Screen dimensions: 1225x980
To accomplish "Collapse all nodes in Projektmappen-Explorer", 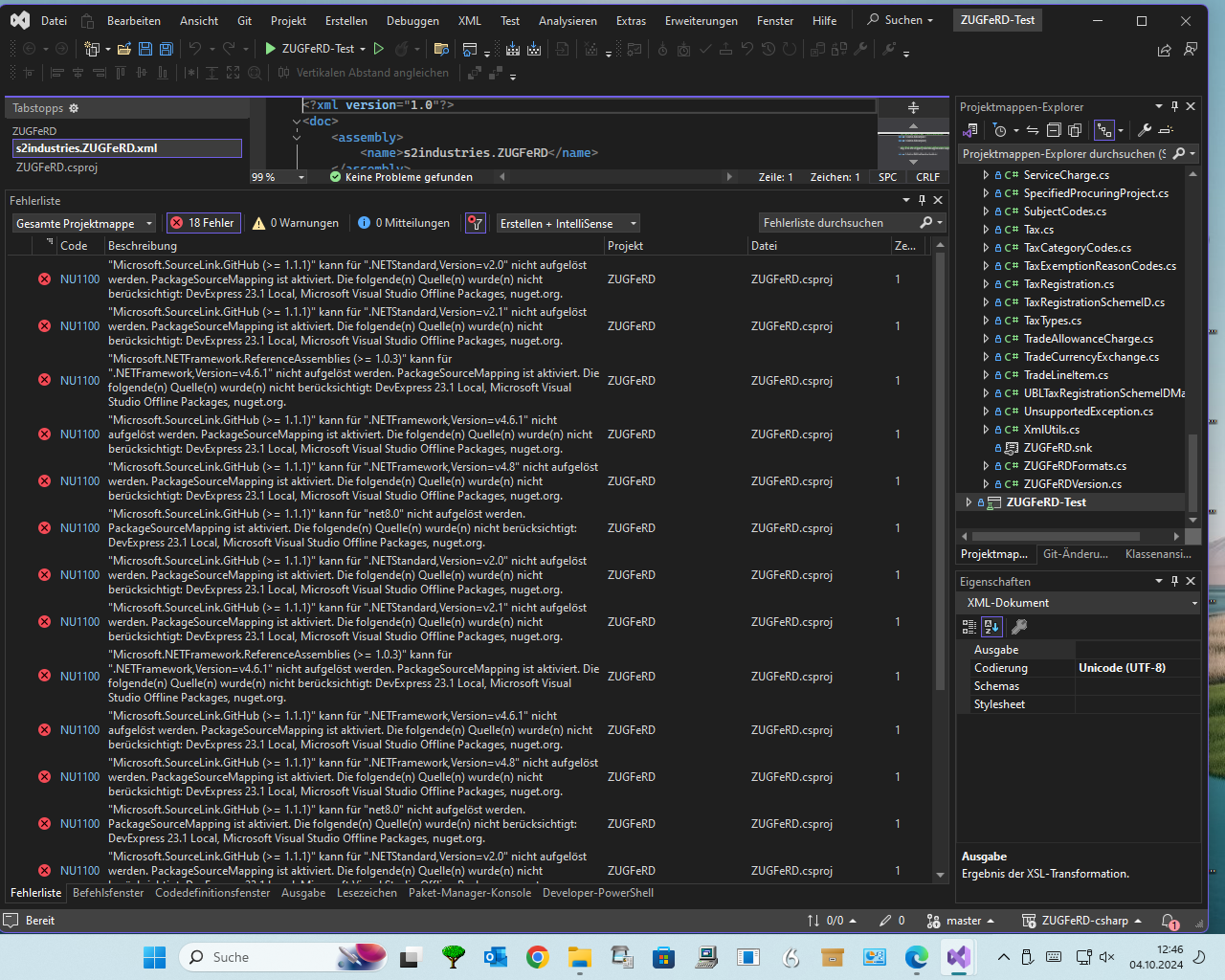I will coord(1054,130).
